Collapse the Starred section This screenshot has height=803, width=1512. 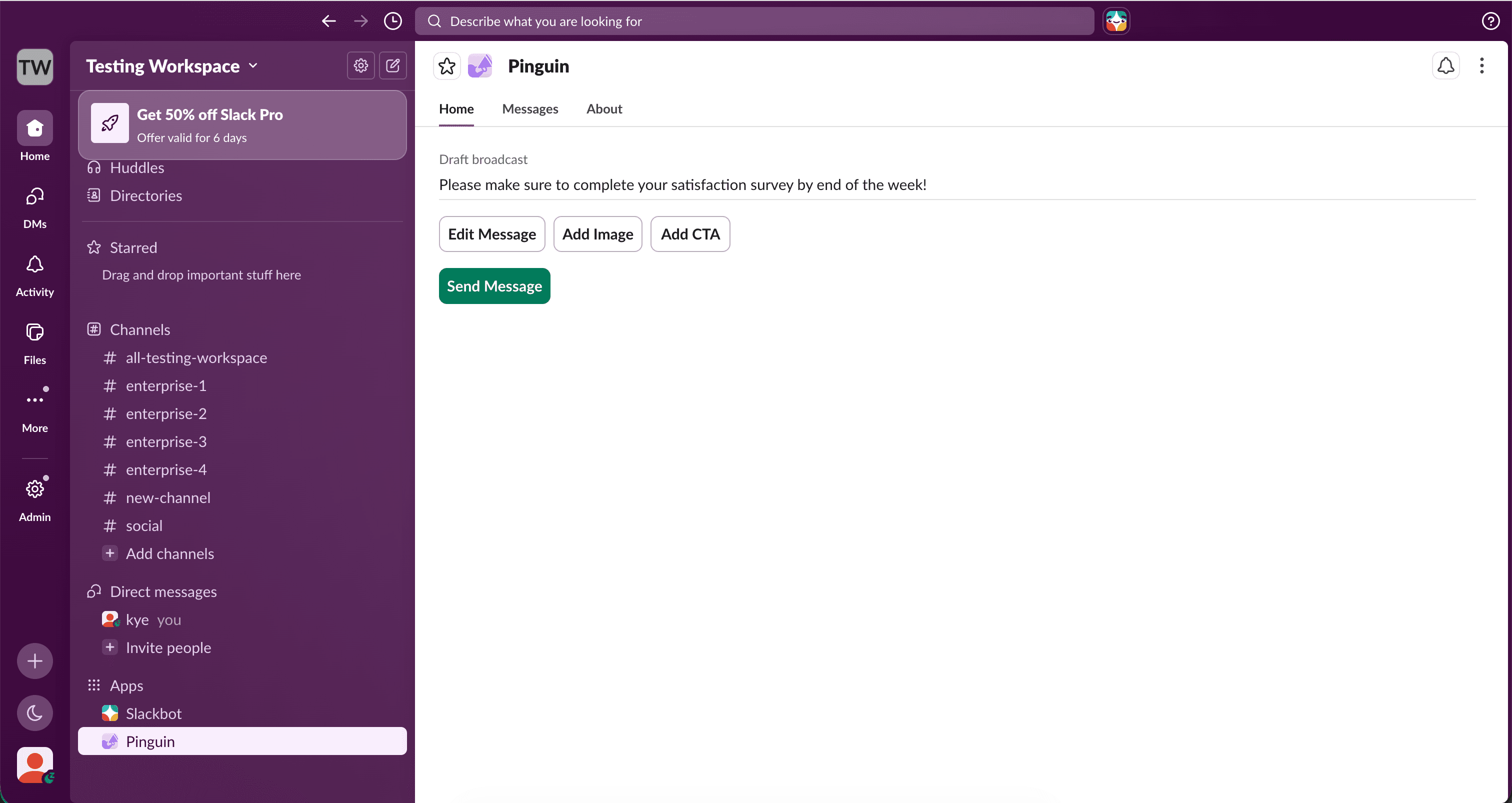pyautogui.click(x=133, y=247)
